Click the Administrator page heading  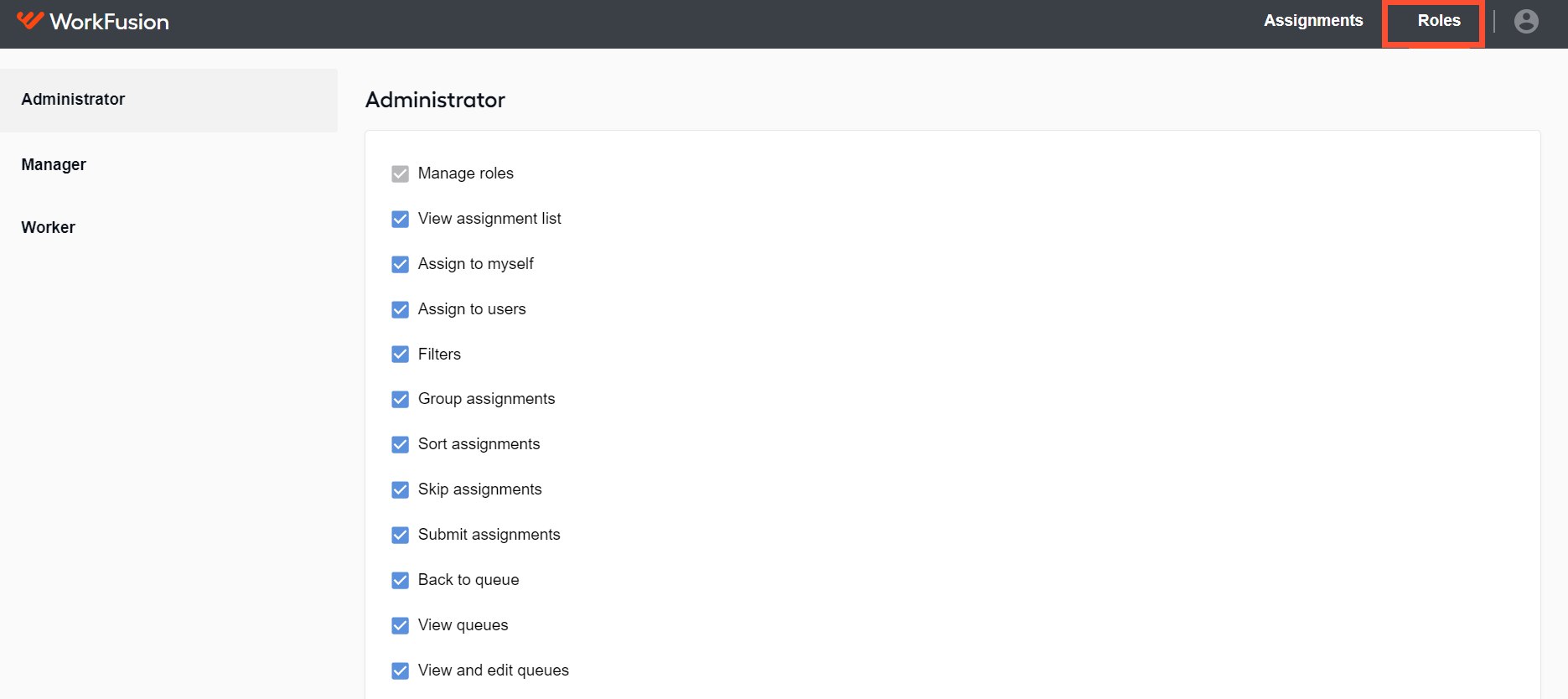(435, 100)
